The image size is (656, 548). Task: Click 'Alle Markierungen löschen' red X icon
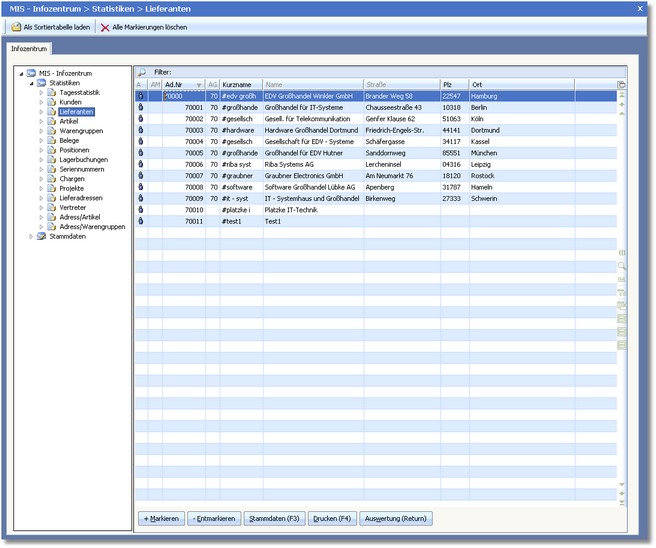tap(105, 27)
